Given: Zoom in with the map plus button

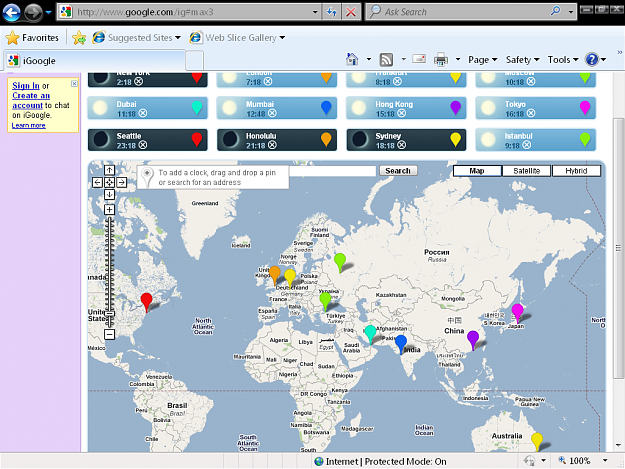Looking at the screenshot, I should [109, 210].
